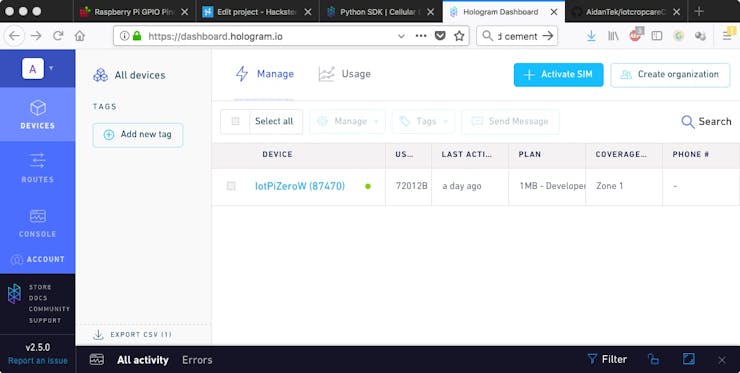This screenshot has height=373, width=740.
Task: Click the browser search box
Action: tap(517, 36)
